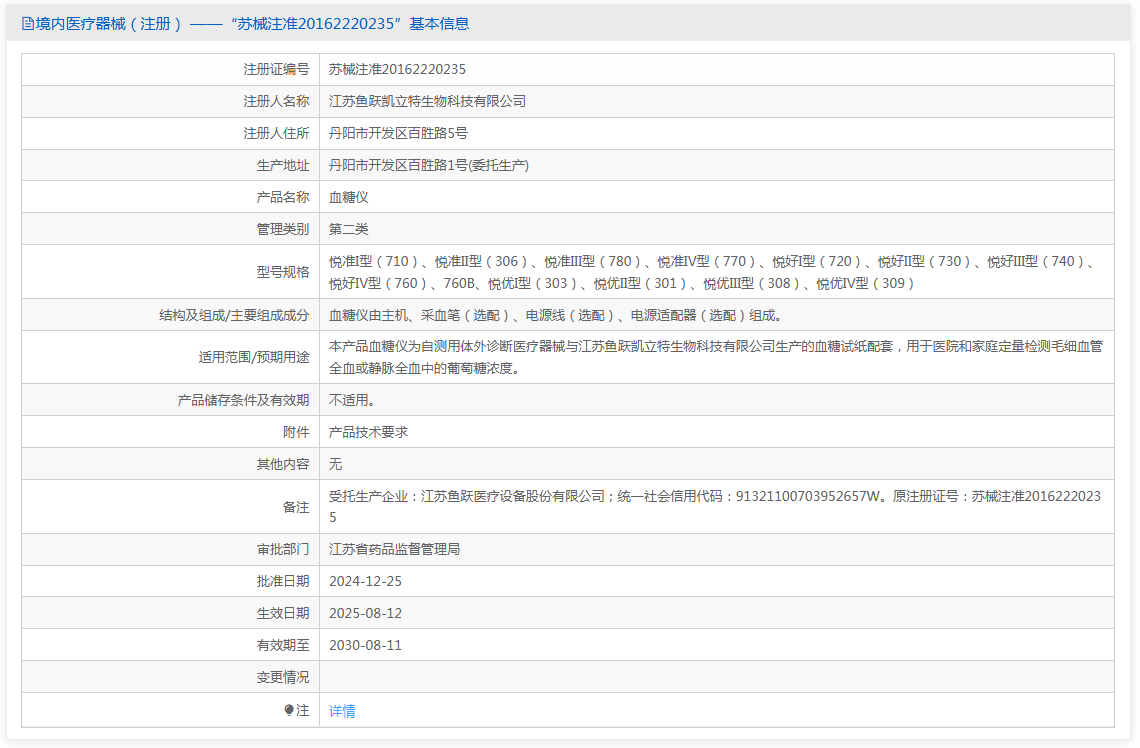Click the 有效期至 label cell
1140x748 pixels.
coord(171,645)
